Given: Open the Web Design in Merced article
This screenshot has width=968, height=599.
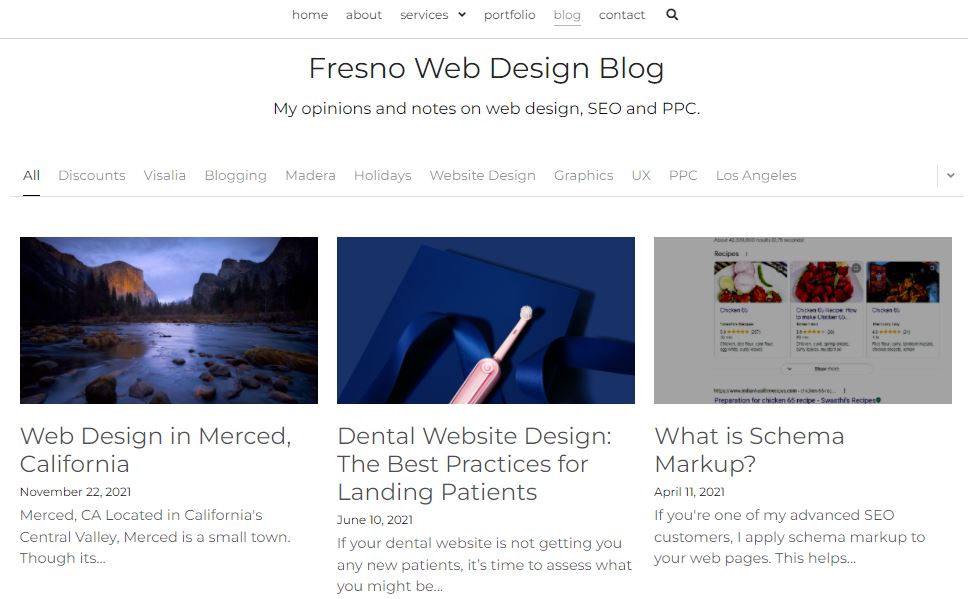Looking at the screenshot, I should tap(155, 450).
